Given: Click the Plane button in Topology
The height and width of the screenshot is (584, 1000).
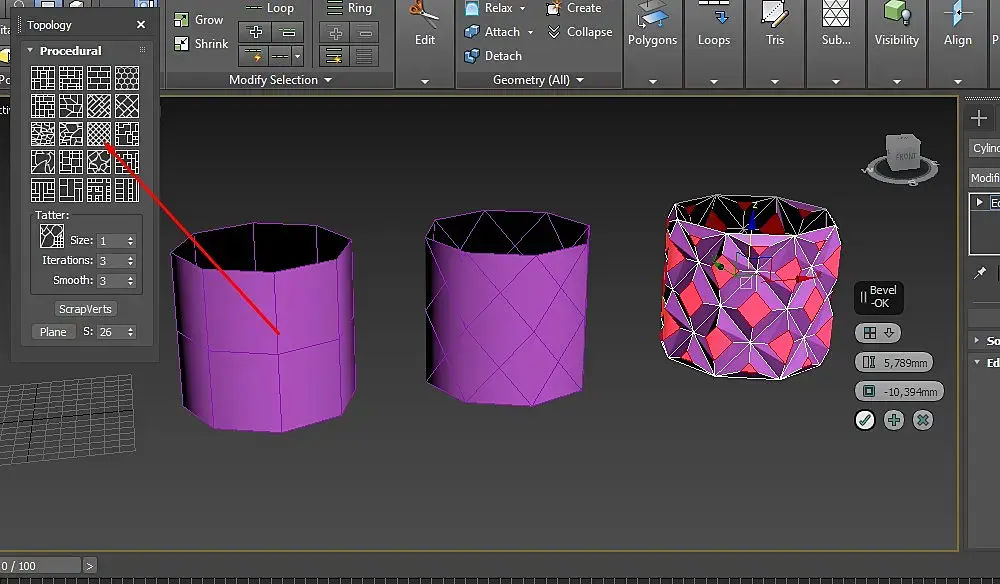Looking at the screenshot, I should click(x=53, y=332).
